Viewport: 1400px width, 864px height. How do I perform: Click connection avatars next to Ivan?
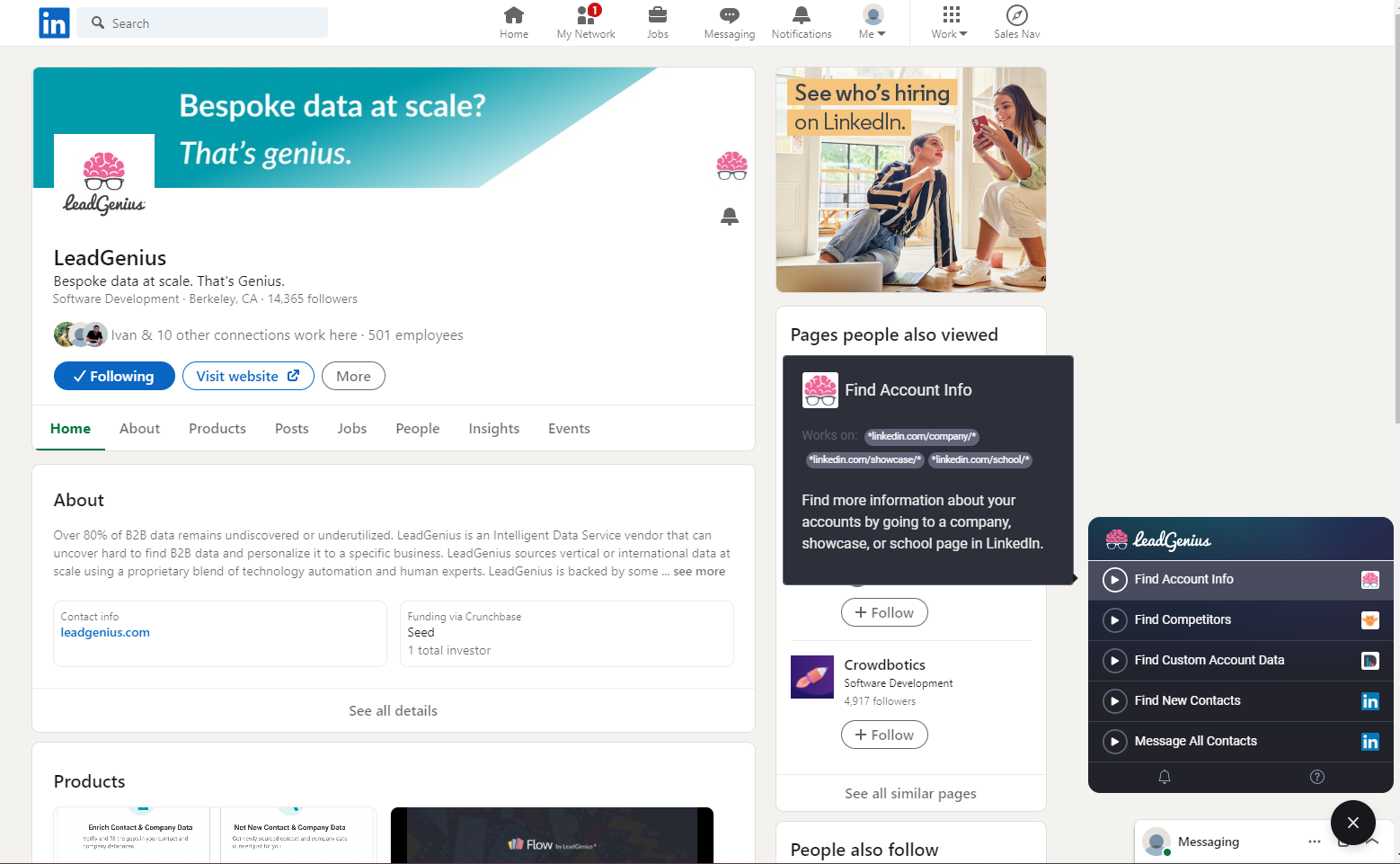(81, 334)
